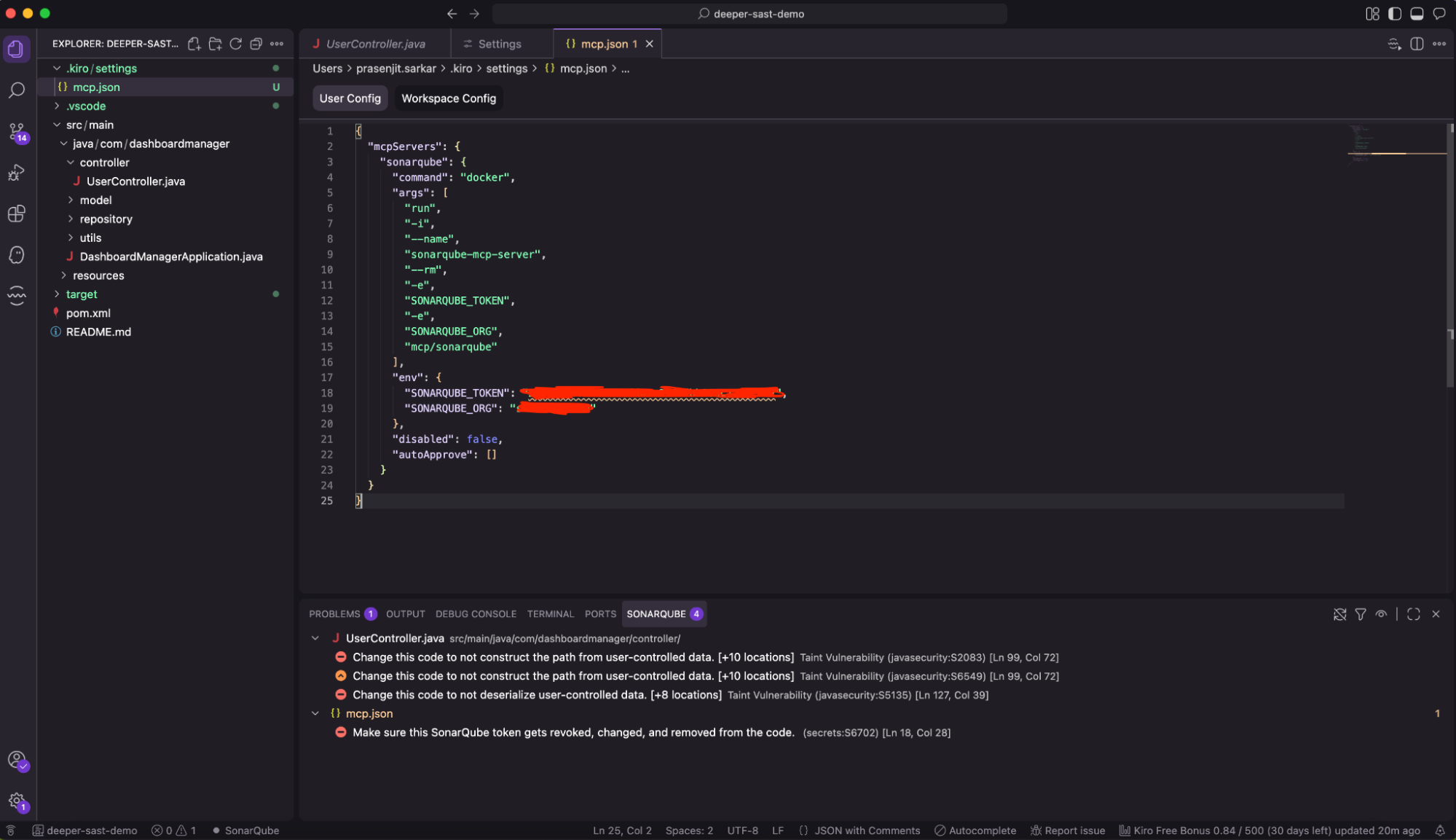
Task: Click the Workspace Config button
Action: pos(448,98)
